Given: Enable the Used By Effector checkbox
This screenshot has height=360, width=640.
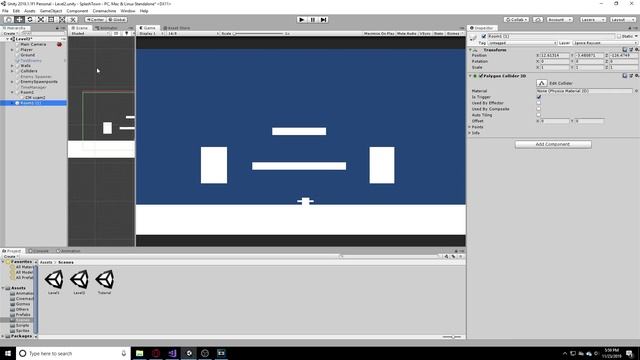Looking at the screenshot, I should [539, 103].
